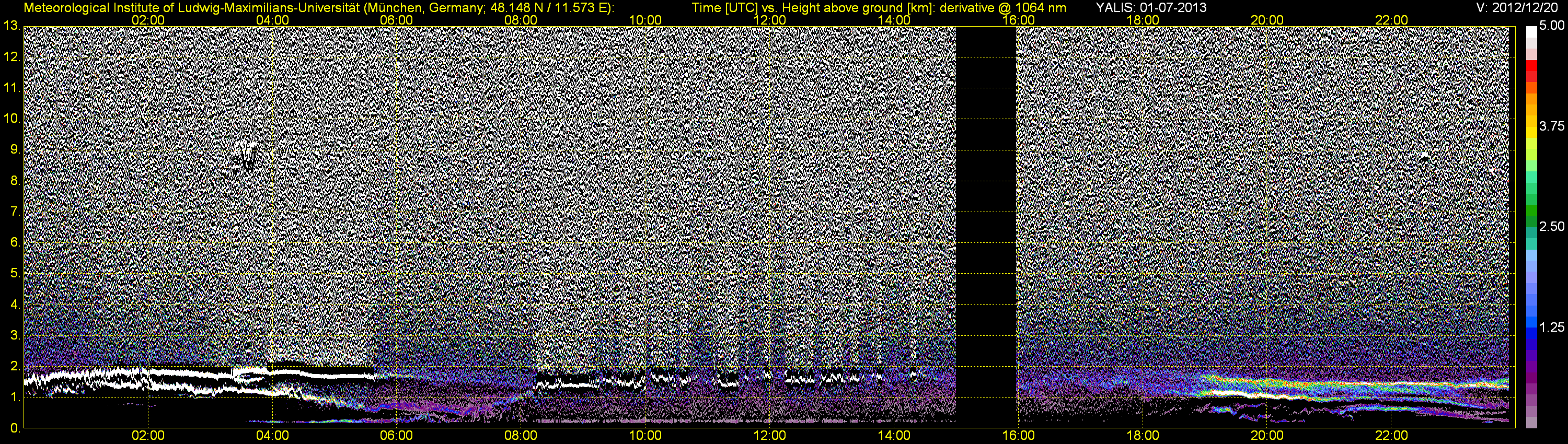Click the 'V: 2012/12/20' version label
1568x444 pixels.
coord(1517,7)
